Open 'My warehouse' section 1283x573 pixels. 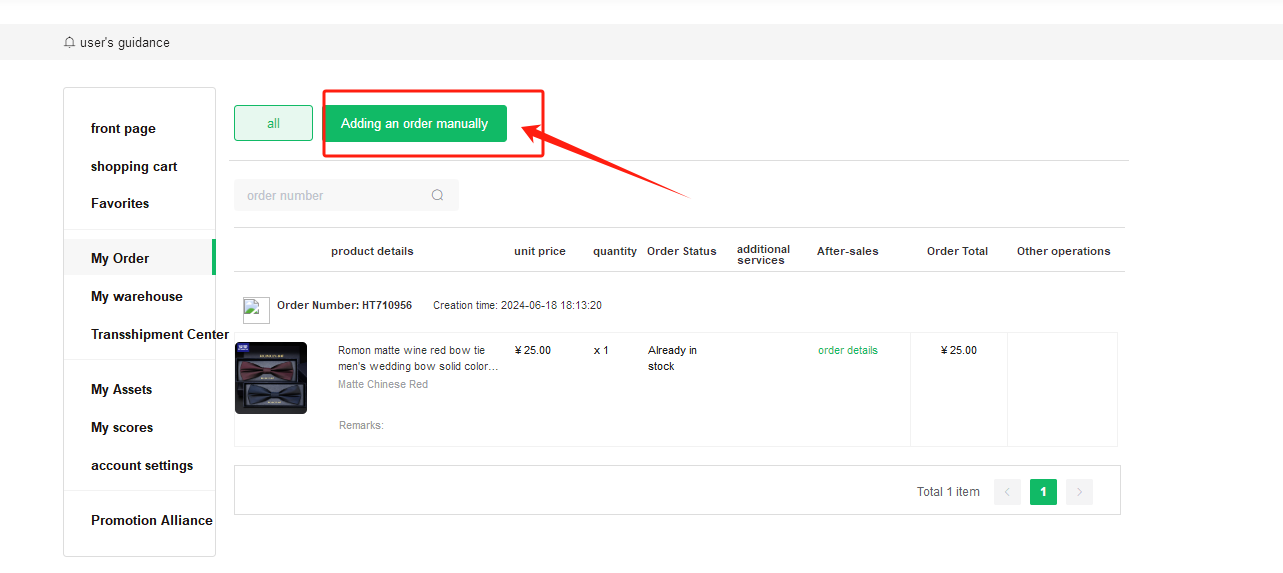[x=137, y=296]
